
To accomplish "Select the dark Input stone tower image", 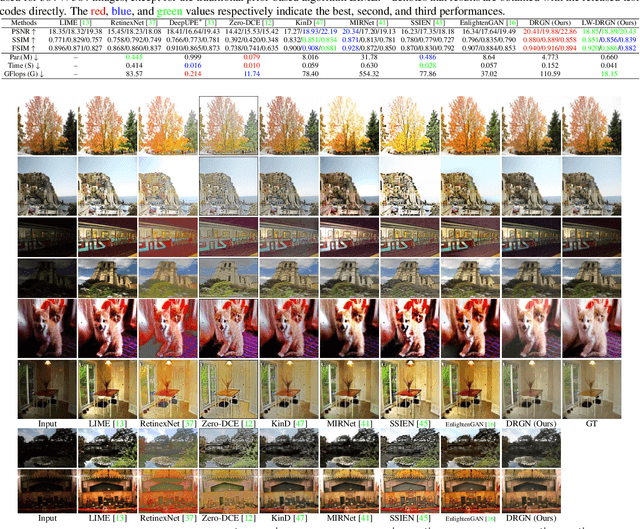I will tap(47, 278).
